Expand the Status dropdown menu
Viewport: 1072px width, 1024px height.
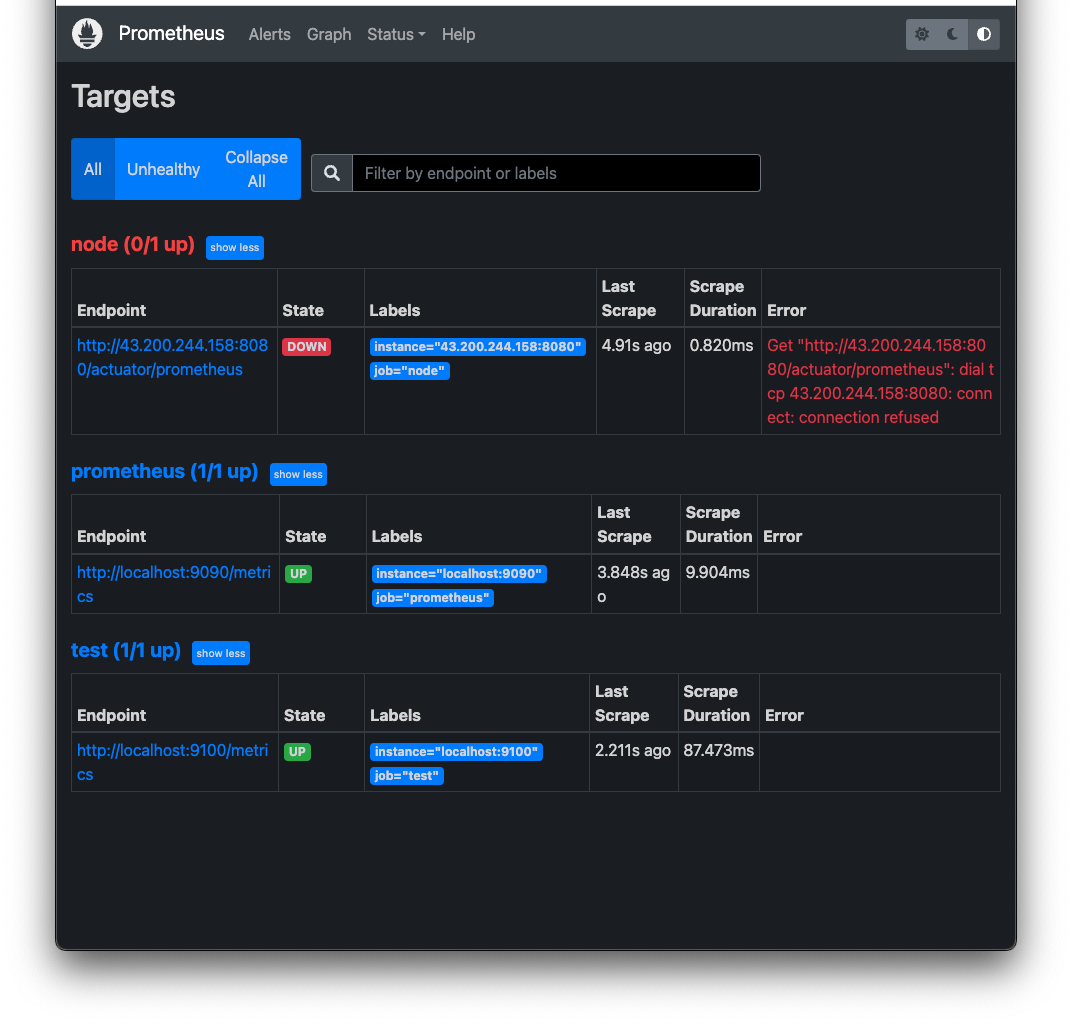[x=396, y=34]
